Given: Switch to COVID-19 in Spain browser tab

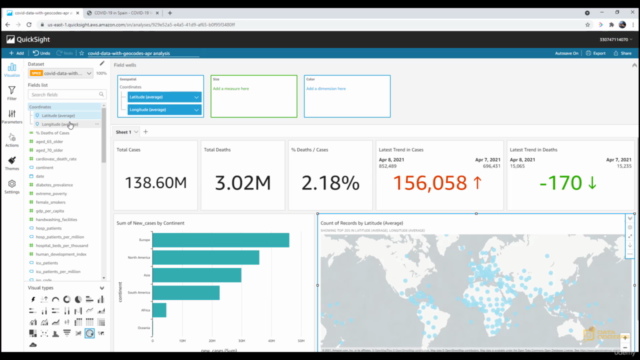Looking at the screenshot, I should [122, 13].
